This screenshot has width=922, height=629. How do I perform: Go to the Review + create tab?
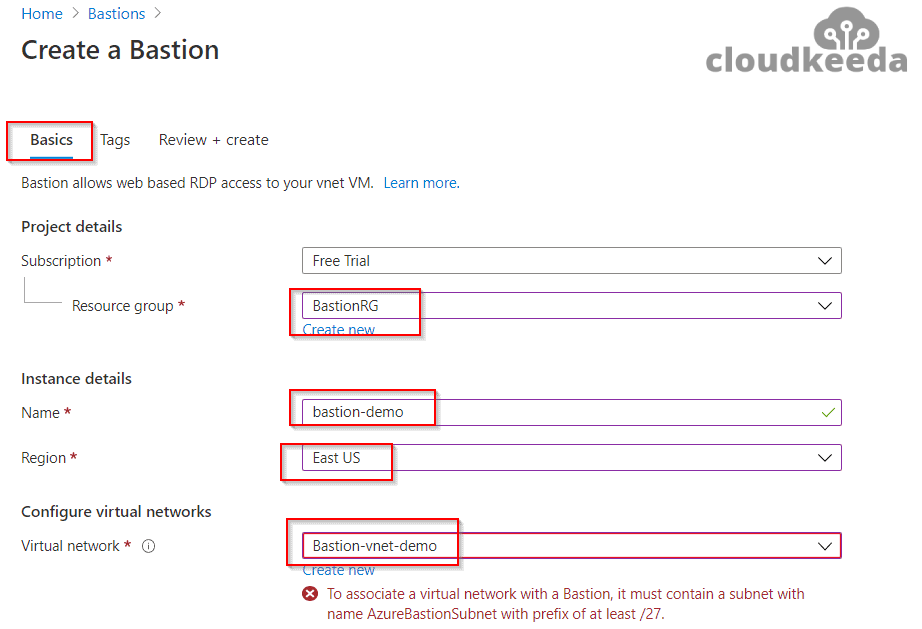[x=213, y=140]
